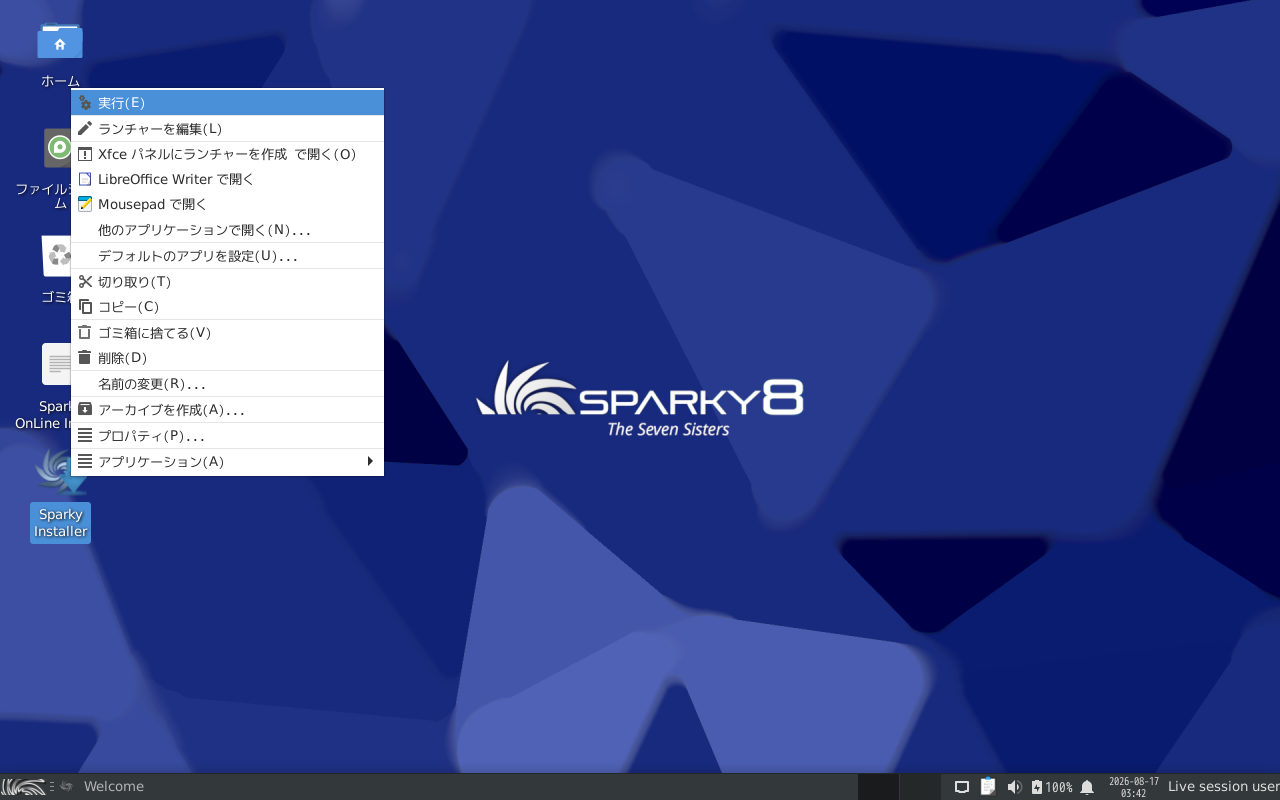Expand the アプリケーション(A) submenu arrow
The height and width of the screenshot is (800, 1280).
point(370,461)
